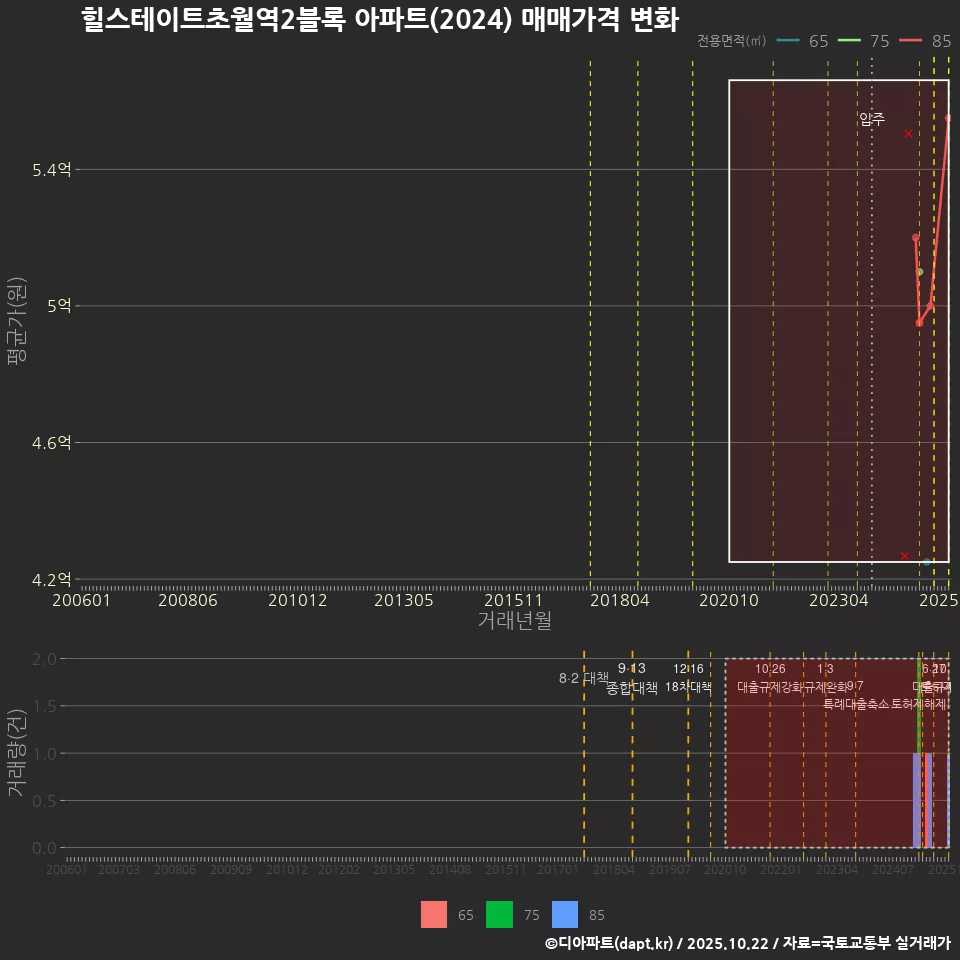The width and height of the screenshot is (960, 960).
Task: Click the red X marker near the chart top
Action: point(907,132)
